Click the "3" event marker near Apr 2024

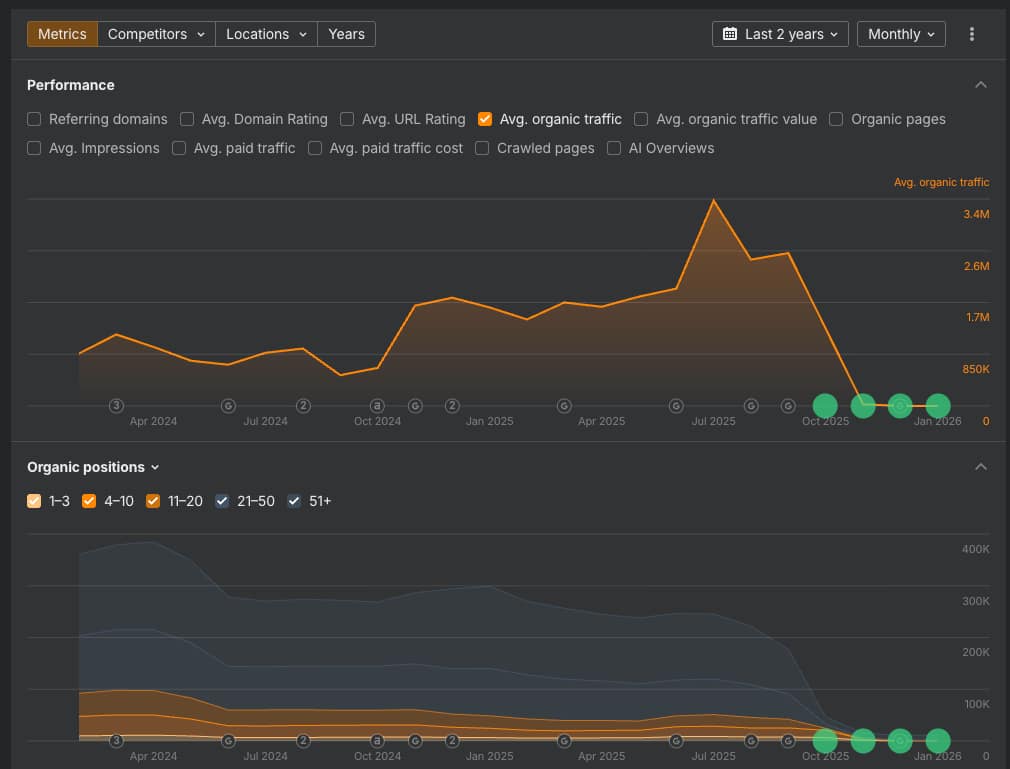(x=116, y=406)
